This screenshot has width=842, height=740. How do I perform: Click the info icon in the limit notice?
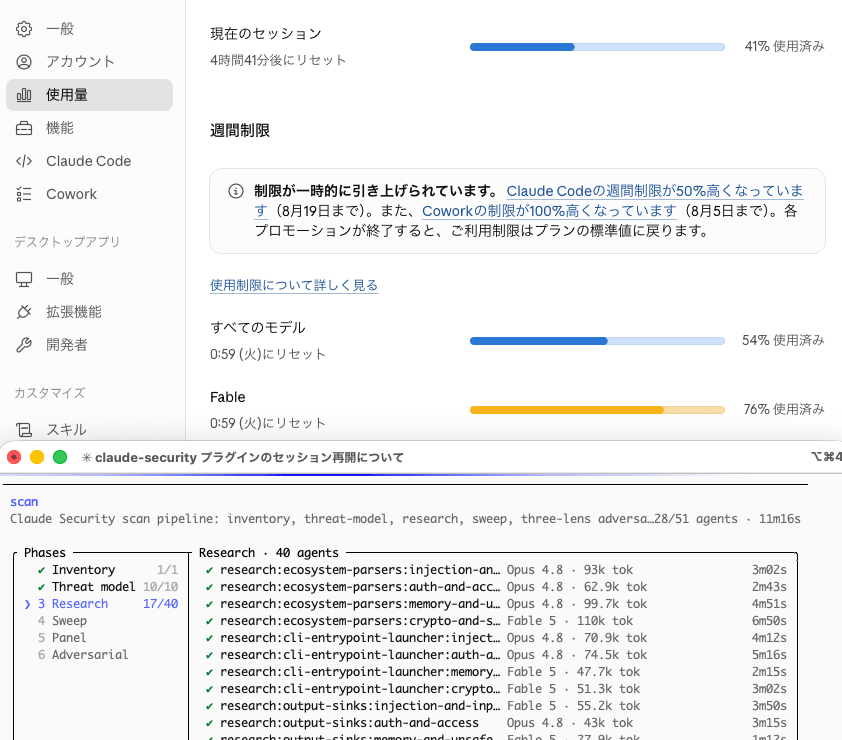click(236, 191)
